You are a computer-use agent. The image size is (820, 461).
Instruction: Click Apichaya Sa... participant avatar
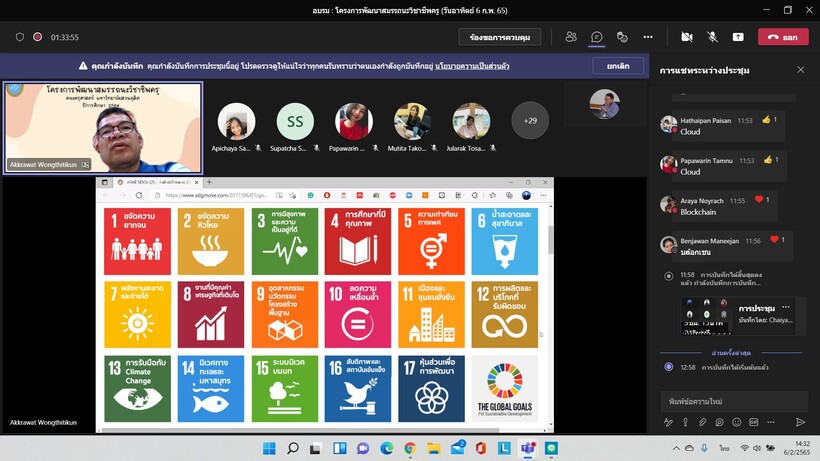pos(236,121)
